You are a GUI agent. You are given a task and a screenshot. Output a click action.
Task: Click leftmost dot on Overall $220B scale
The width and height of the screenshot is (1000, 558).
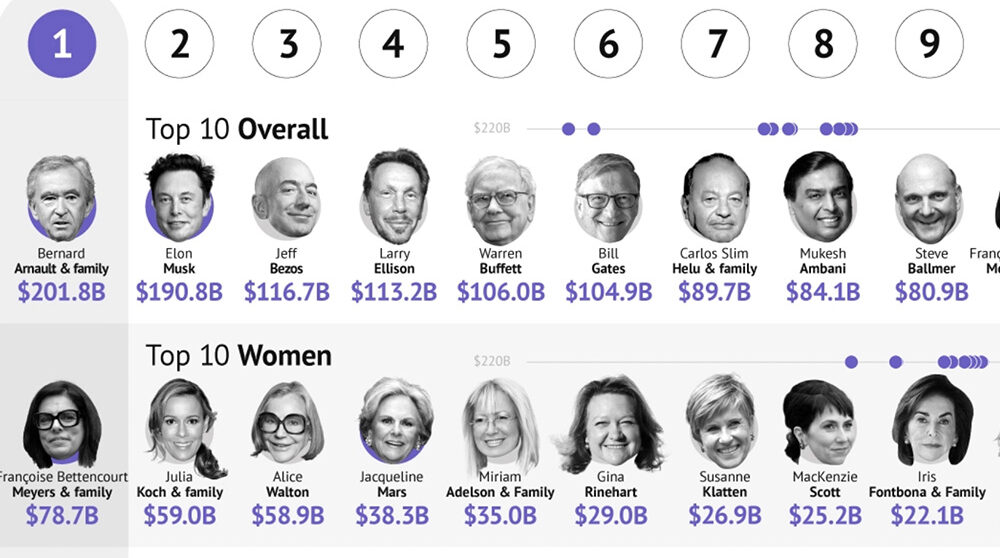tap(568, 129)
